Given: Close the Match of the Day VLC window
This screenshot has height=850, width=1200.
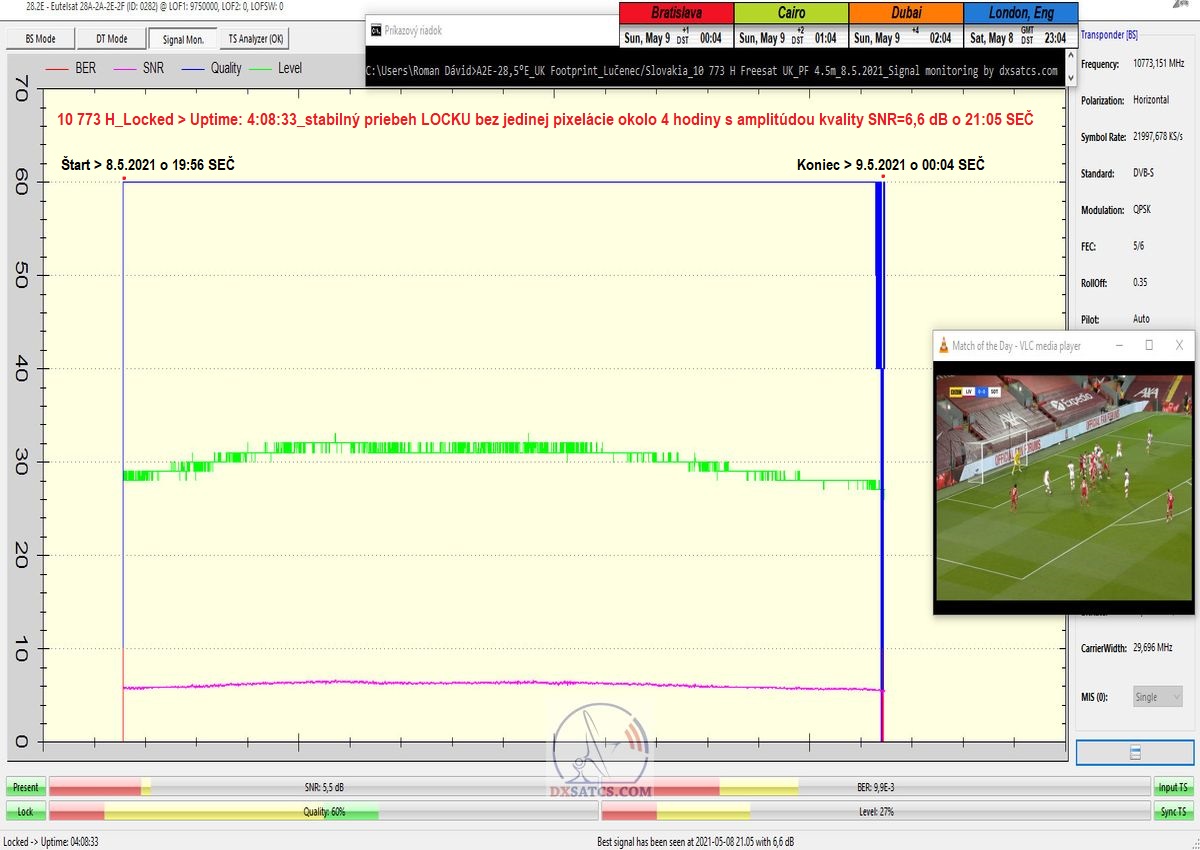Looking at the screenshot, I should click(1179, 345).
